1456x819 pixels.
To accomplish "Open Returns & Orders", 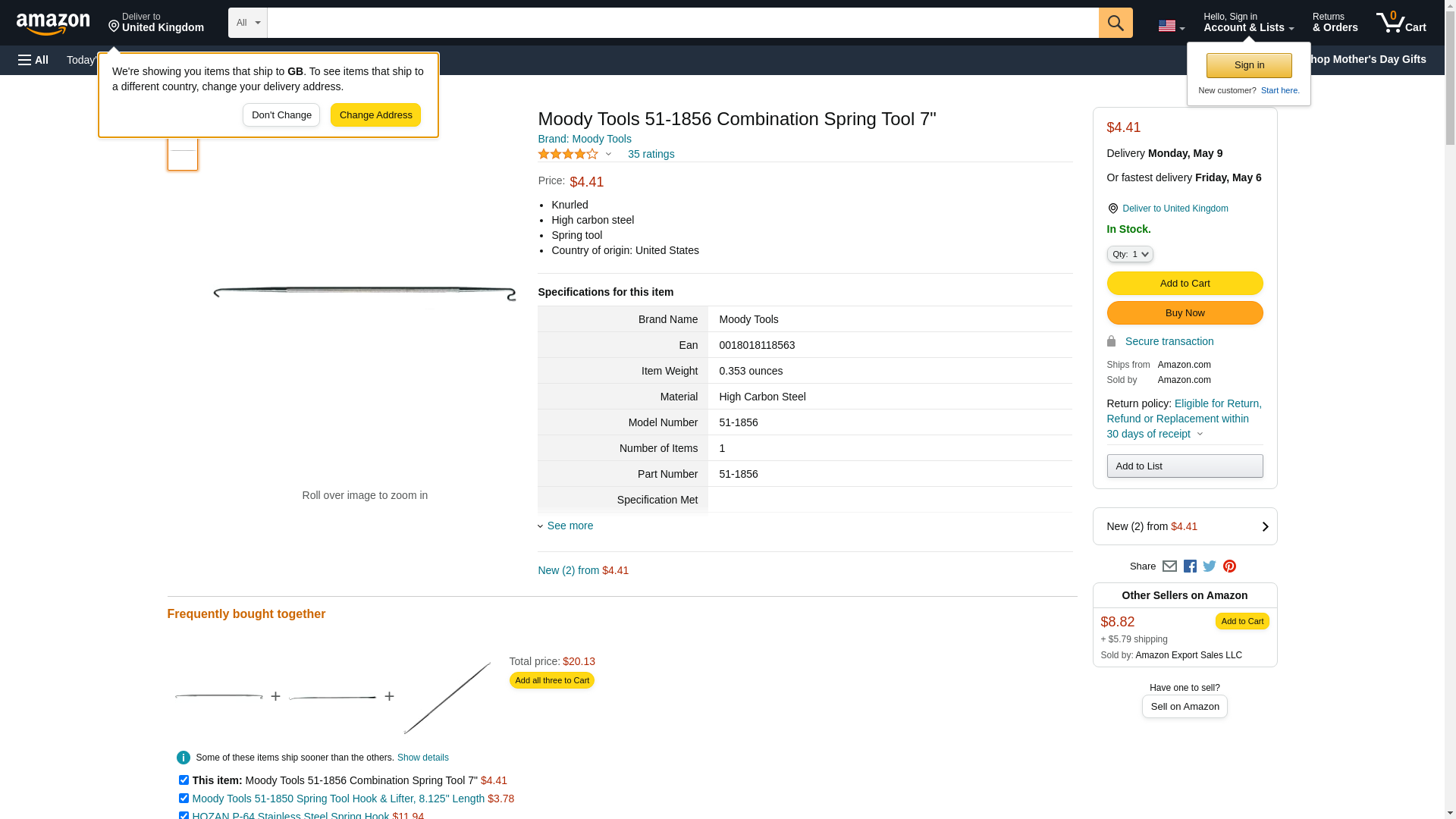I will pos(1335,23).
